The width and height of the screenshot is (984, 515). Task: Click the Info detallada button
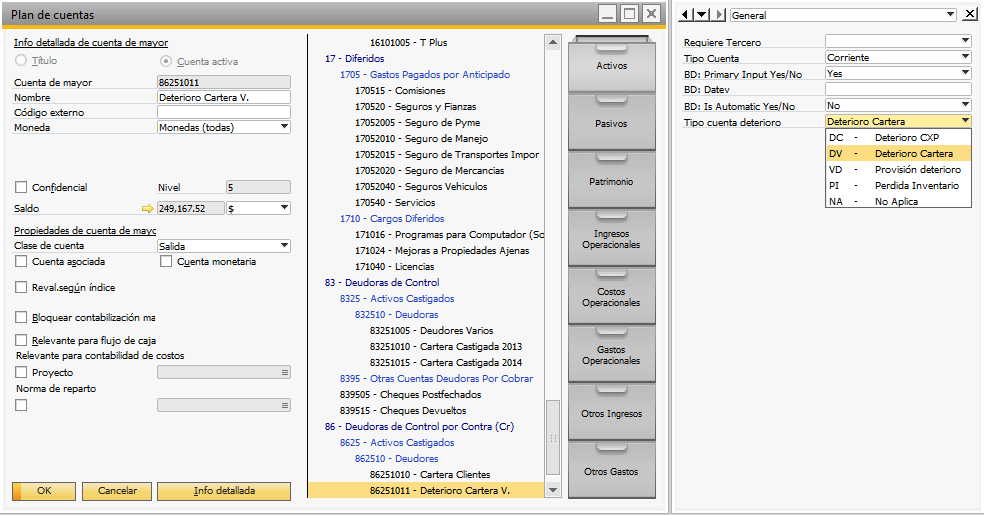[224, 491]
